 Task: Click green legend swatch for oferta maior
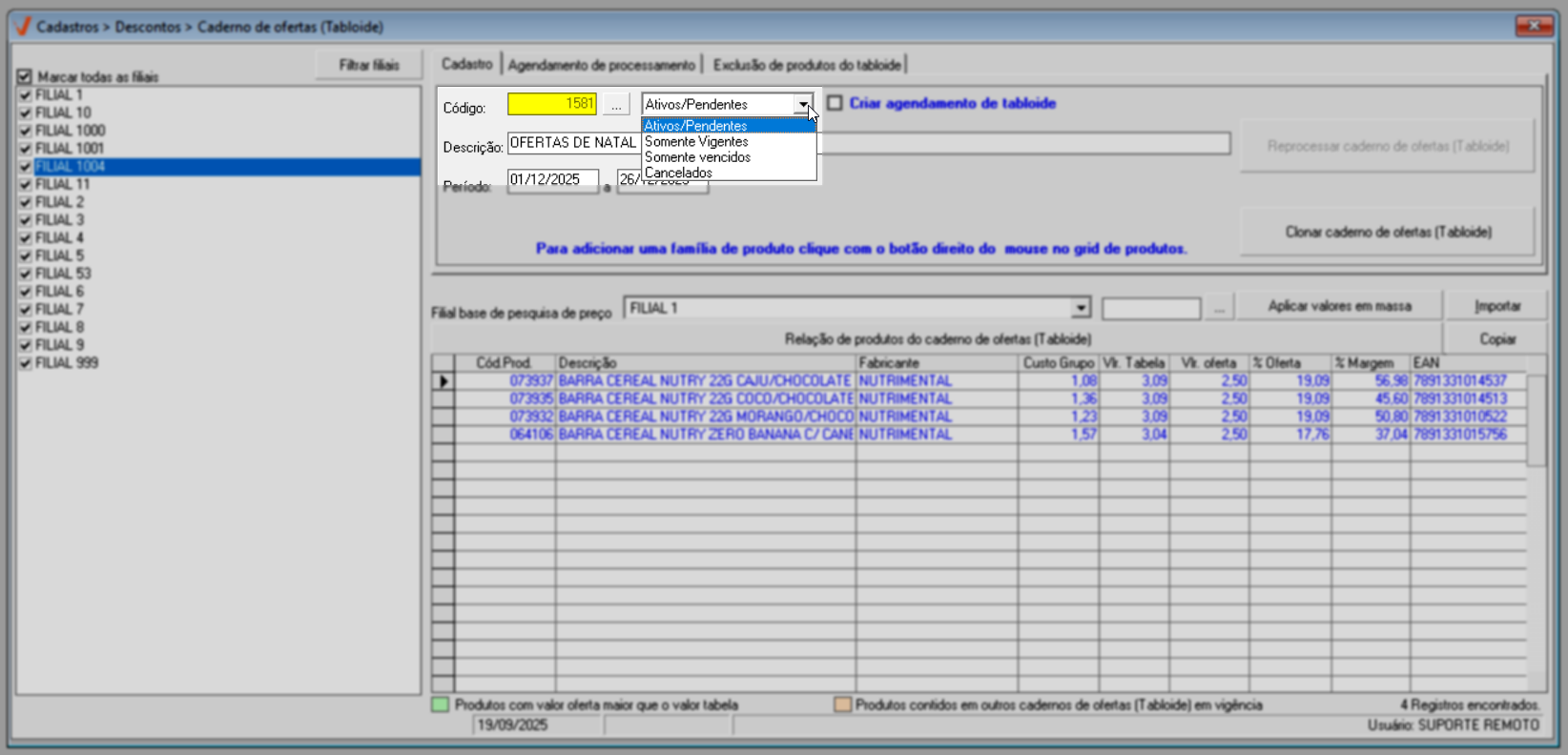(440, 704)
